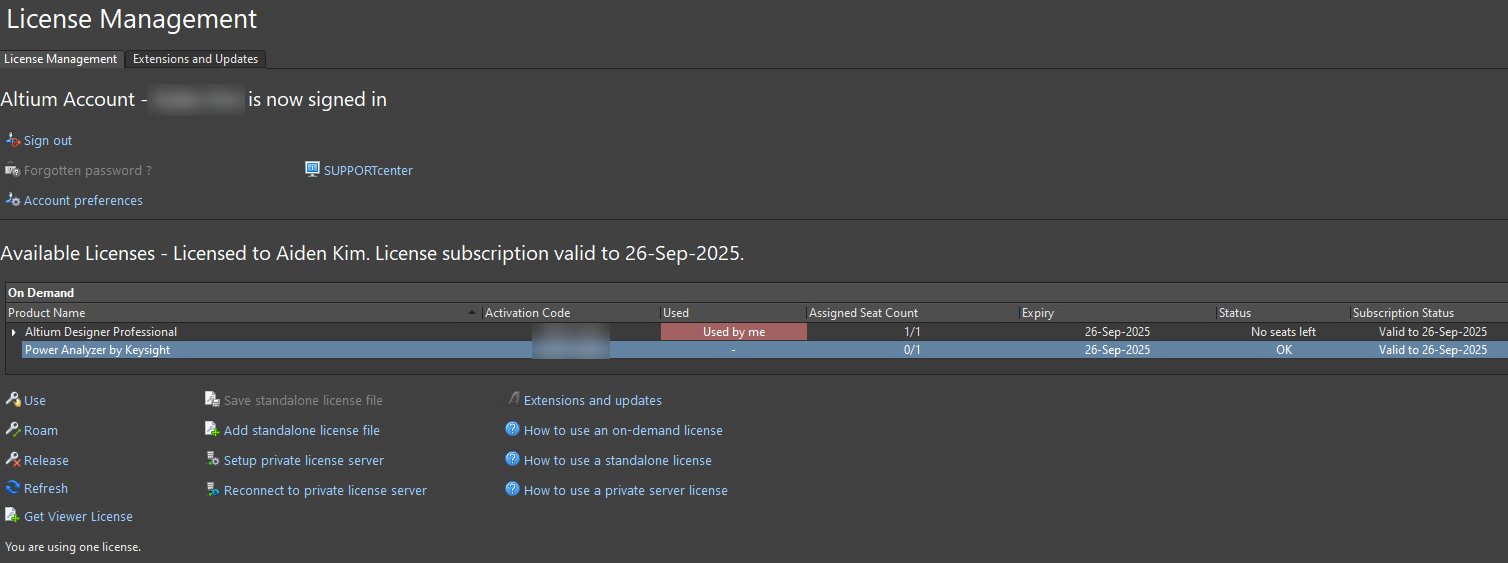Viewport: 1508px width, 563px height.
Task: Click the Refresh arrows icon
Action: tap(13, 488)
